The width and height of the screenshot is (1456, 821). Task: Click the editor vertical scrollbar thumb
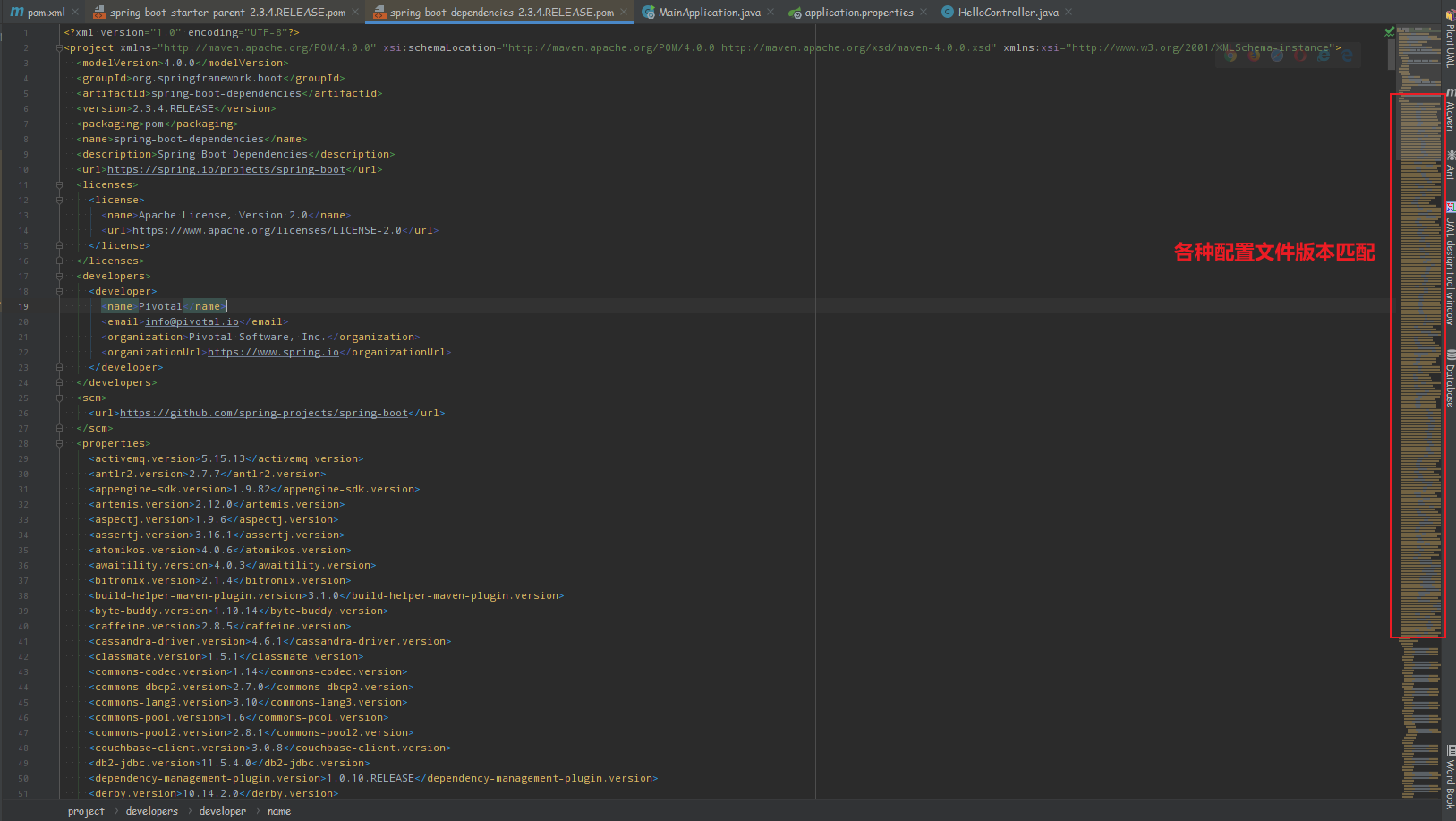coord(1391,54)
